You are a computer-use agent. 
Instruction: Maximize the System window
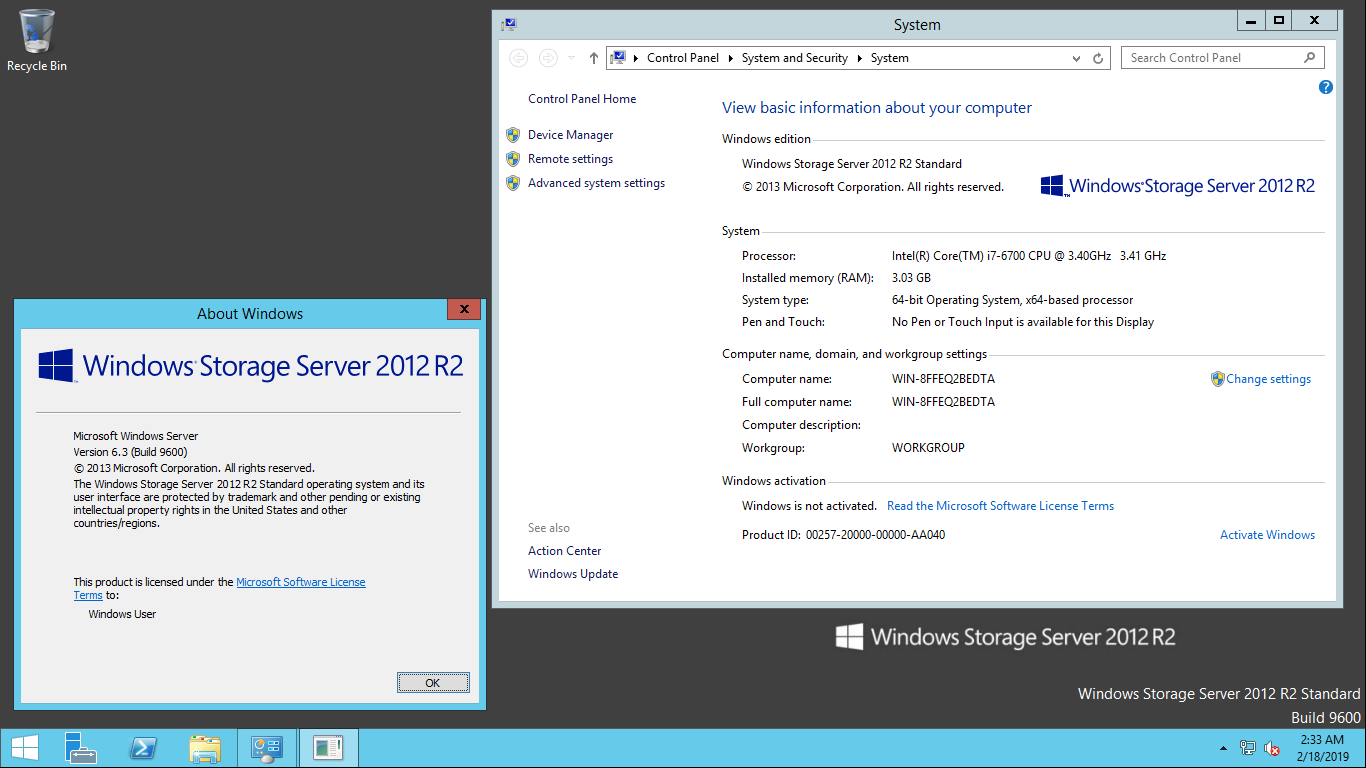coord(1278,20)
